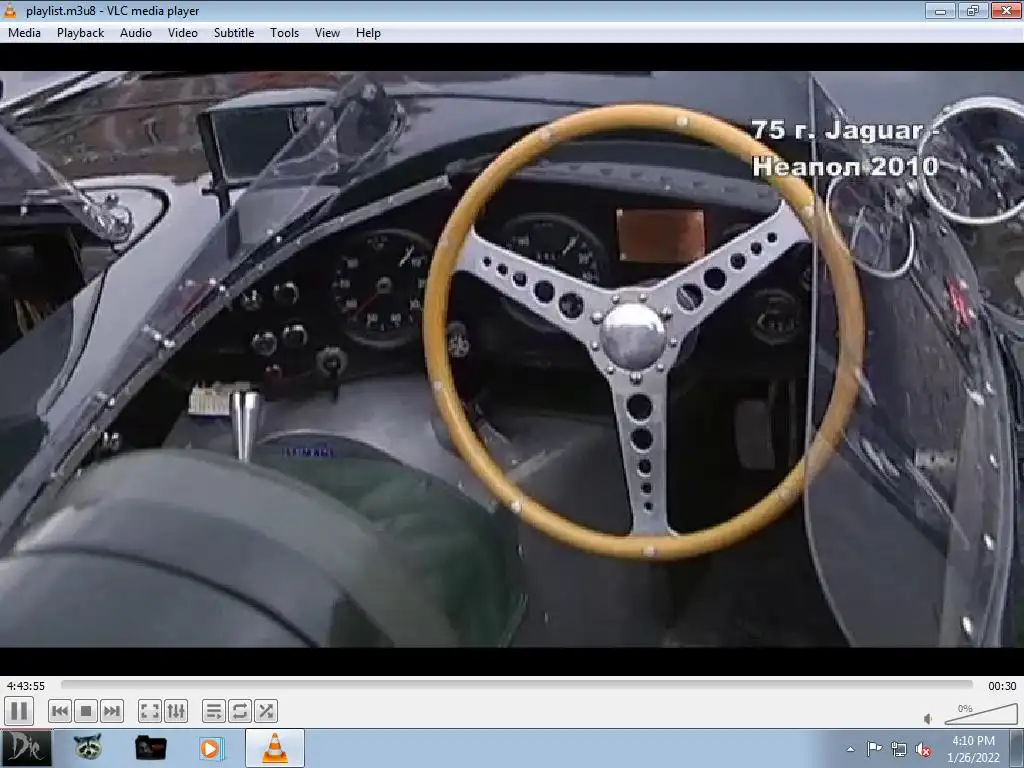Toggle elapsed time display 4:43:55
Screen dimensions: 1024x768
(26, 686)
